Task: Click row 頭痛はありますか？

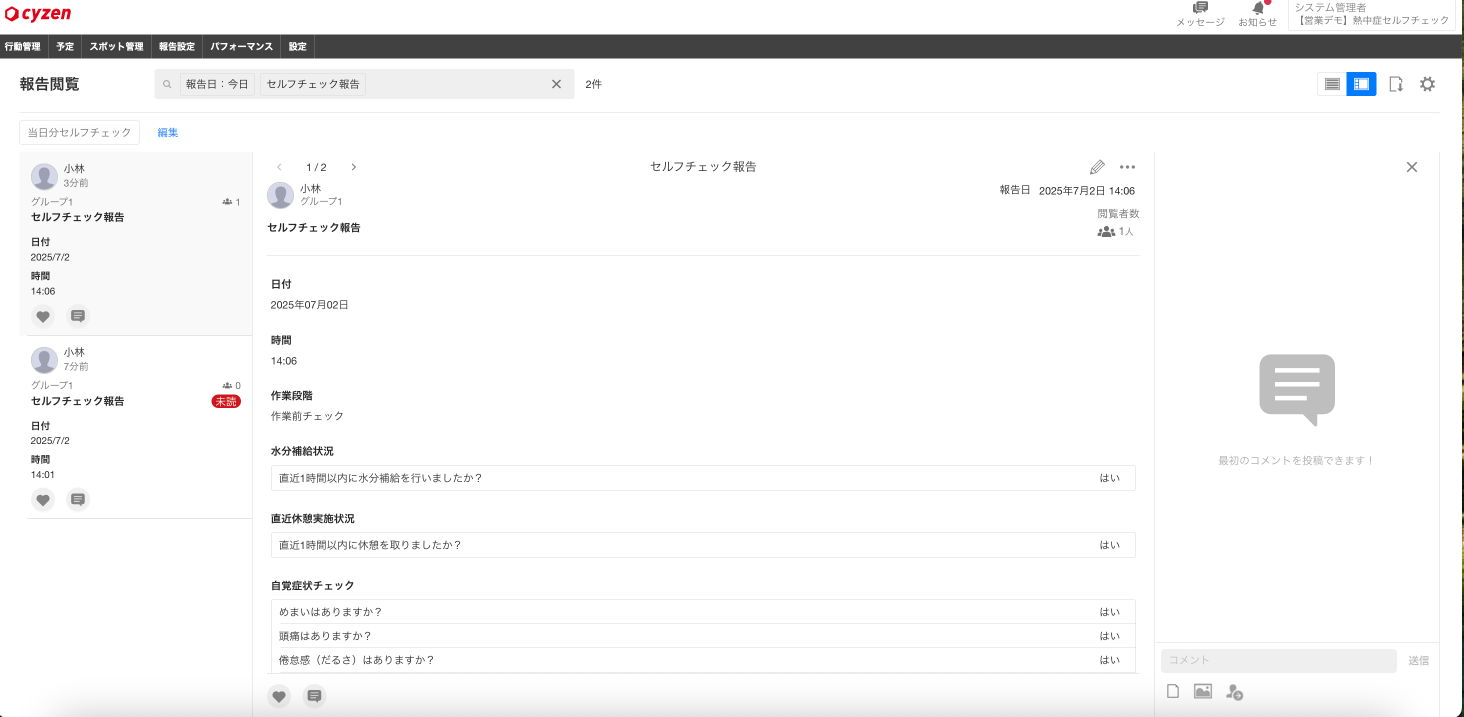Action: 703,636
